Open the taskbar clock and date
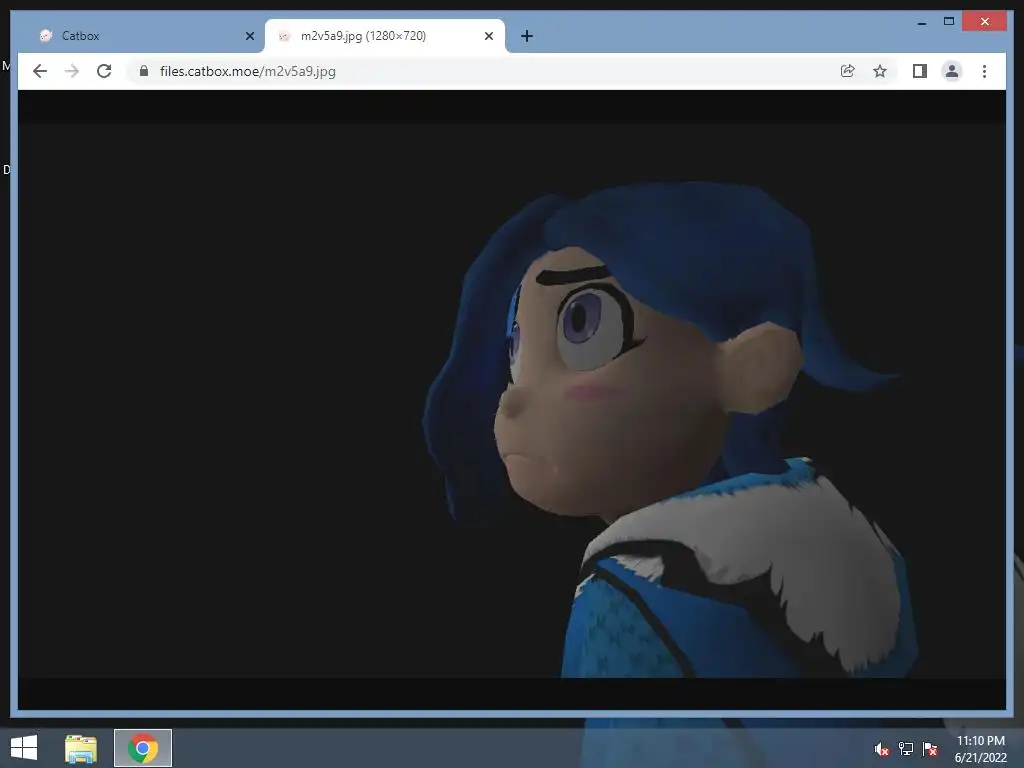This screenshot has height=768, width=1024. click(980, 749)
